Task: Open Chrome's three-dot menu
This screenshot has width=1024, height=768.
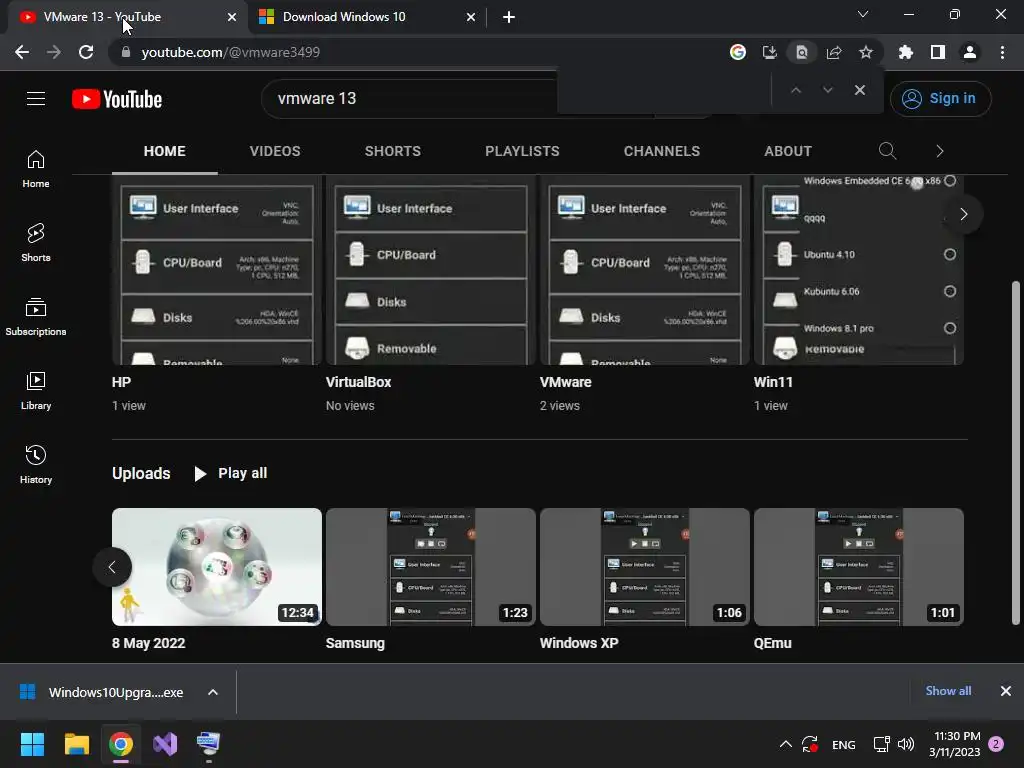Action: tap(1002, 52)
